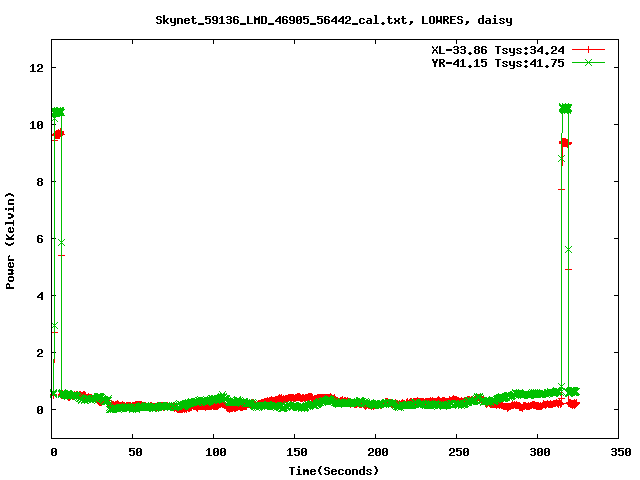Click the x-axis tick label 50
The image size is (640, 480).
point(135,452)
